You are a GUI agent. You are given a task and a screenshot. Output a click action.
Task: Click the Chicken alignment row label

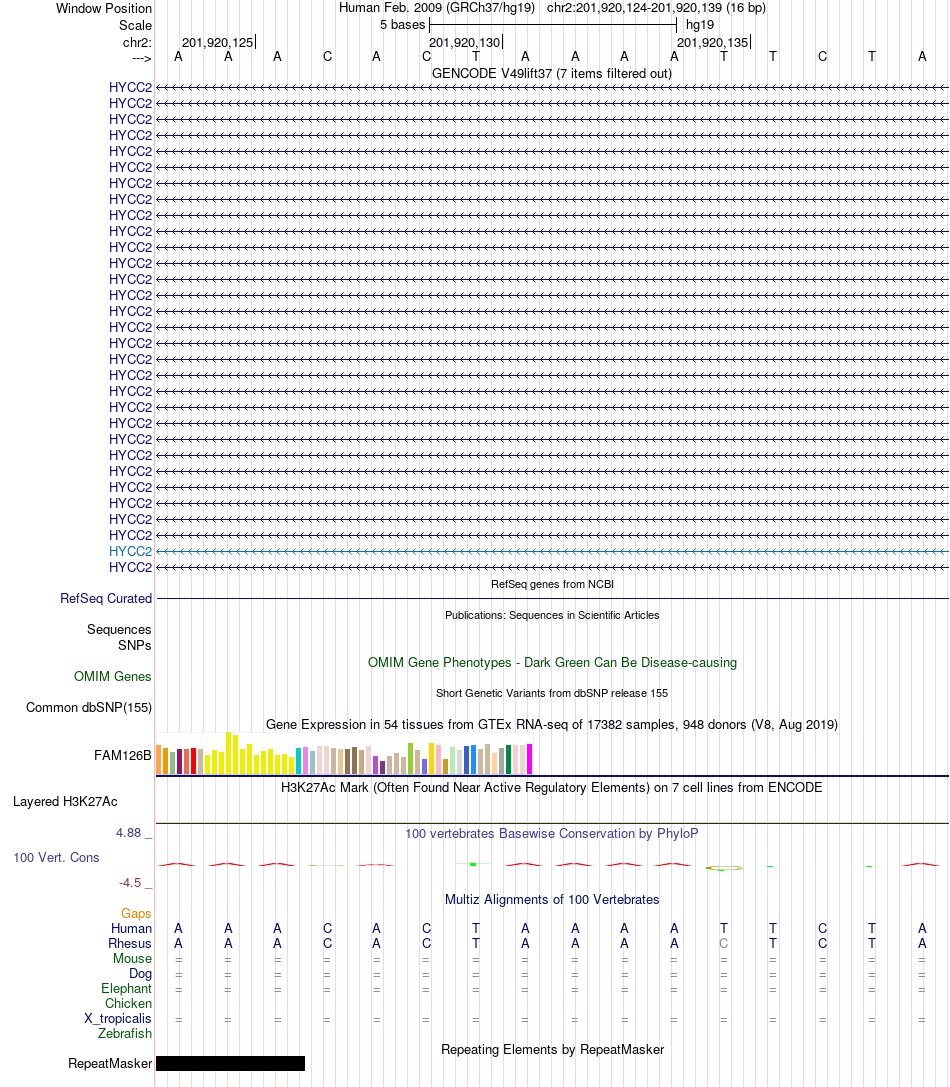tap(128, 1004)
